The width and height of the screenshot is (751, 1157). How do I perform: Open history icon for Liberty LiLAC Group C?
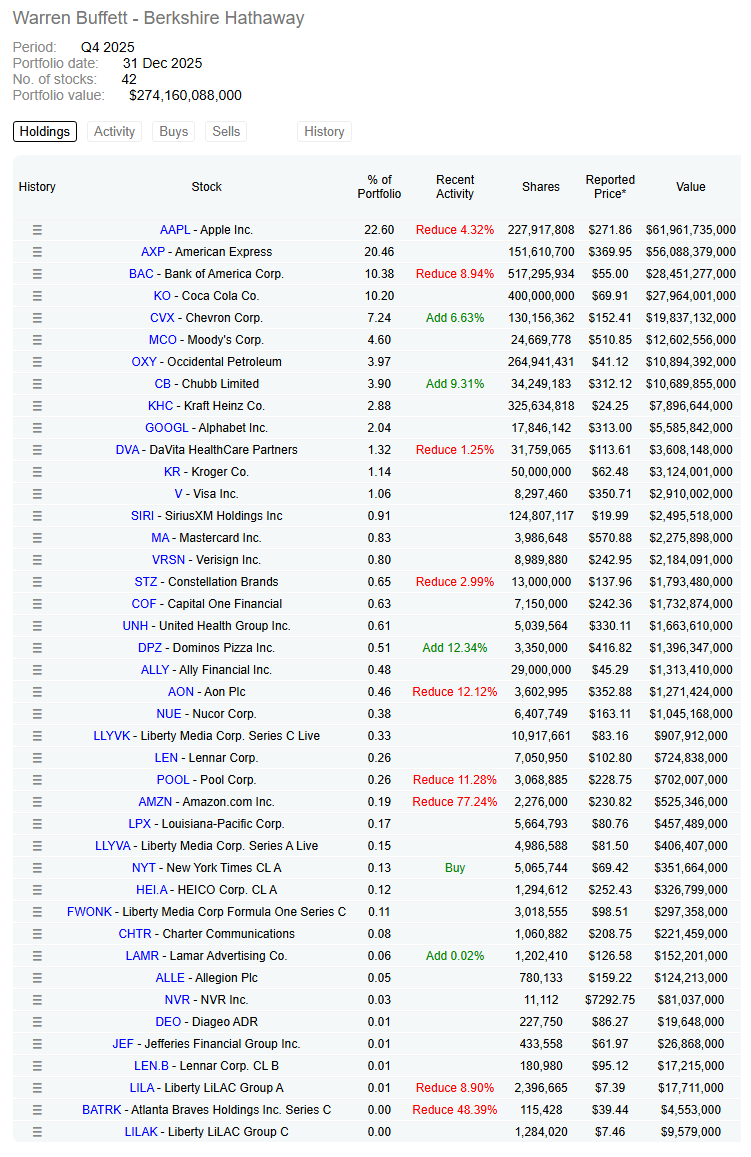tap(37, 1132)
